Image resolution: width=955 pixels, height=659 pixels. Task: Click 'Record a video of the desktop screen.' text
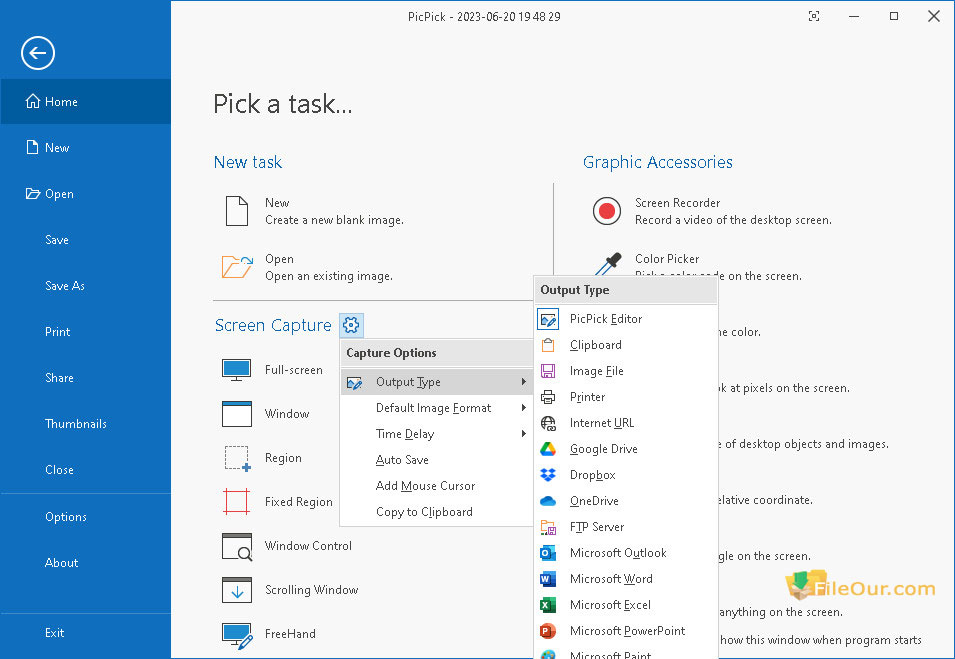tap(733, 220)
